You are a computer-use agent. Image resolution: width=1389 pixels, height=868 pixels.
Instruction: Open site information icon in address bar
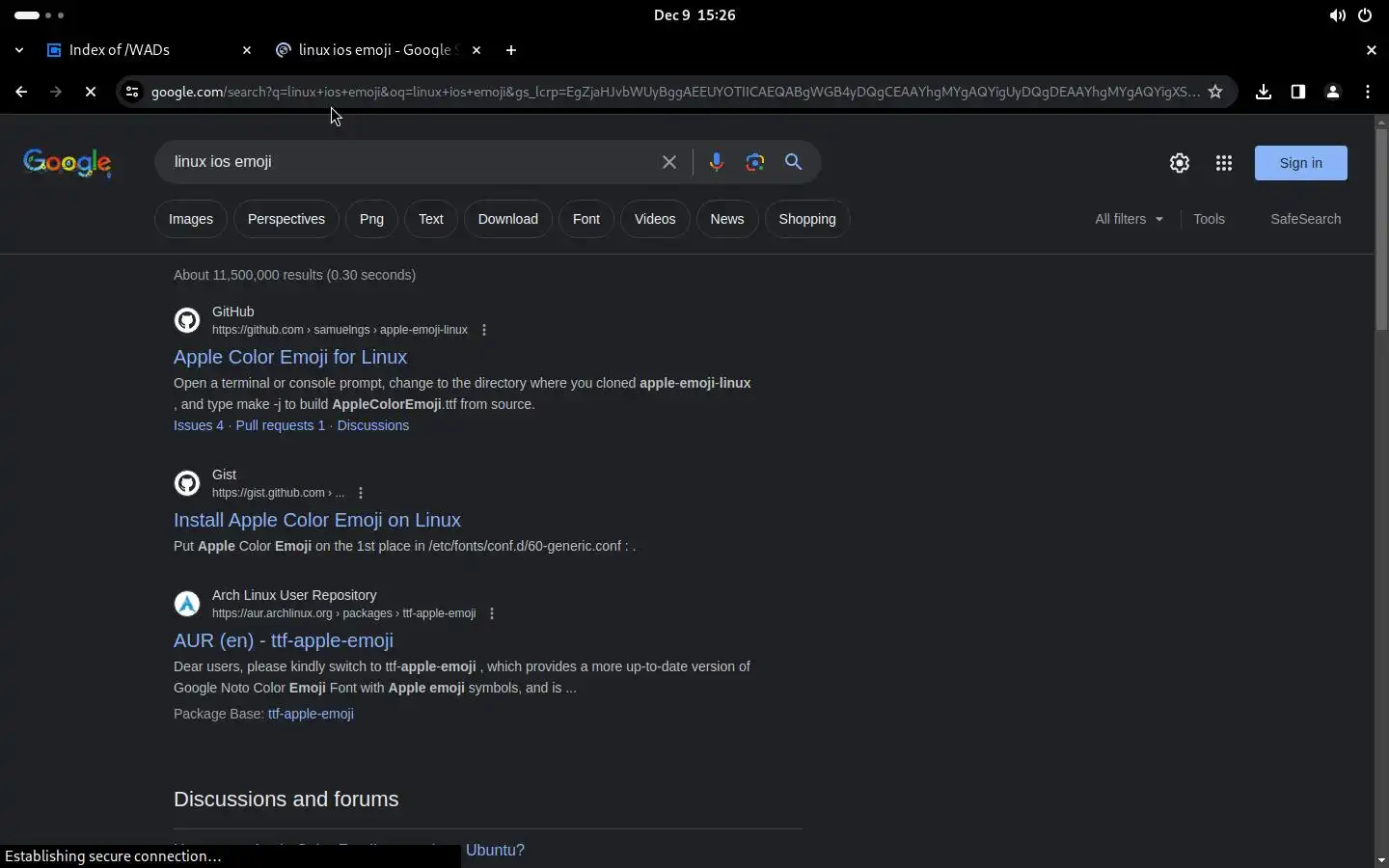(x=132, y=92)
